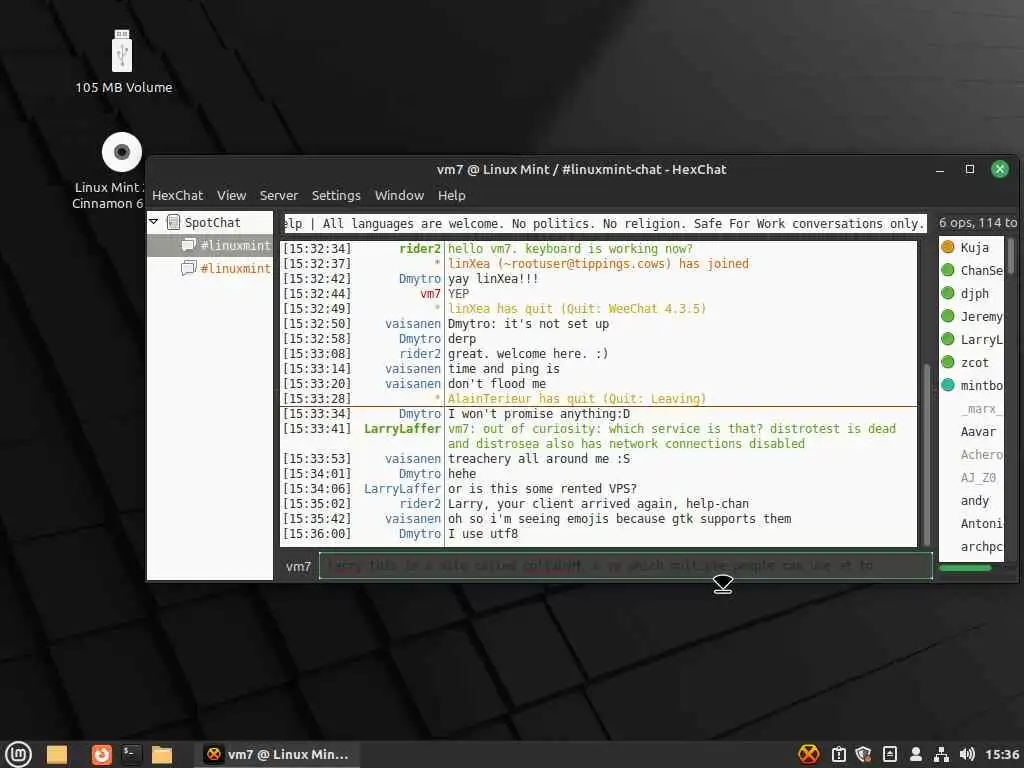Click the 'or is this some rented VPS?' message
This screenshot has width=1024, height=768.
pyautogui.click(x=542, y=488)
